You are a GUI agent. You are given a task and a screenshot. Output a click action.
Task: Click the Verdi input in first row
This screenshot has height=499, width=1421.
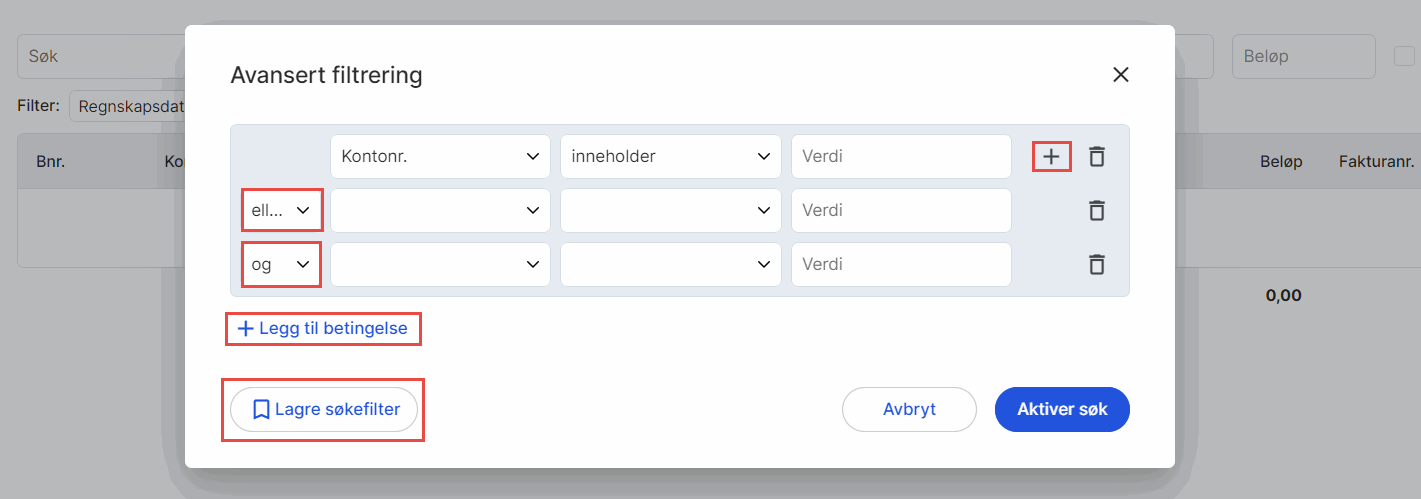(901, 157)
